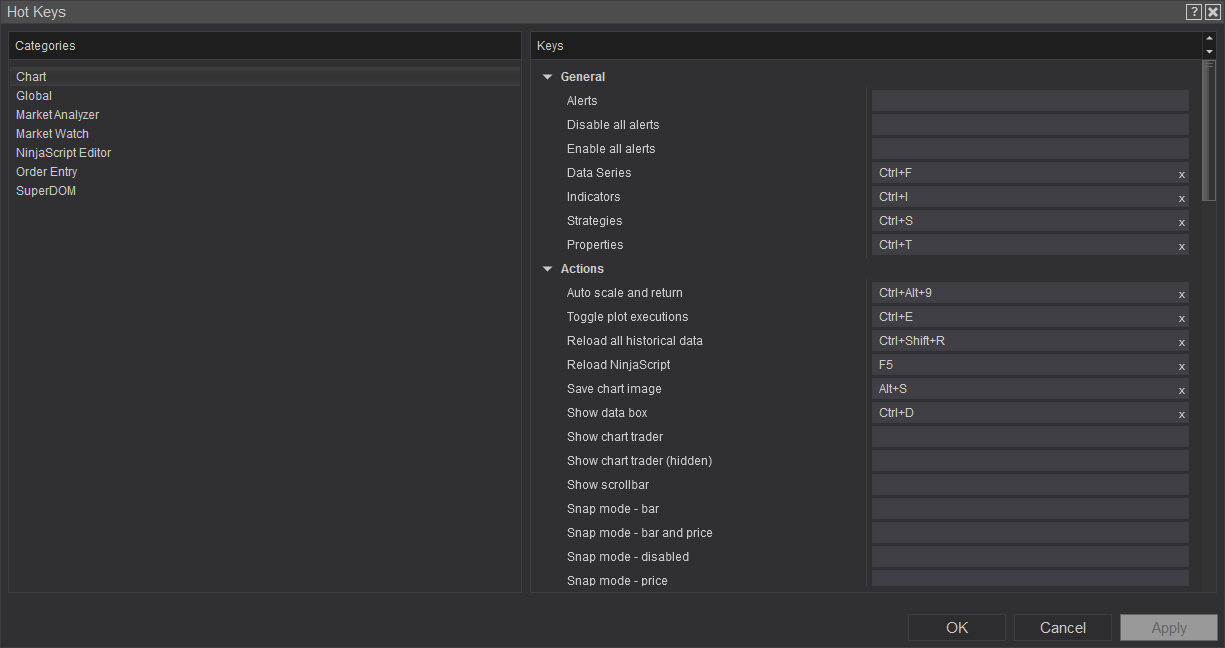Clear the Auto scale and return hotkey

coord(1181,294)
